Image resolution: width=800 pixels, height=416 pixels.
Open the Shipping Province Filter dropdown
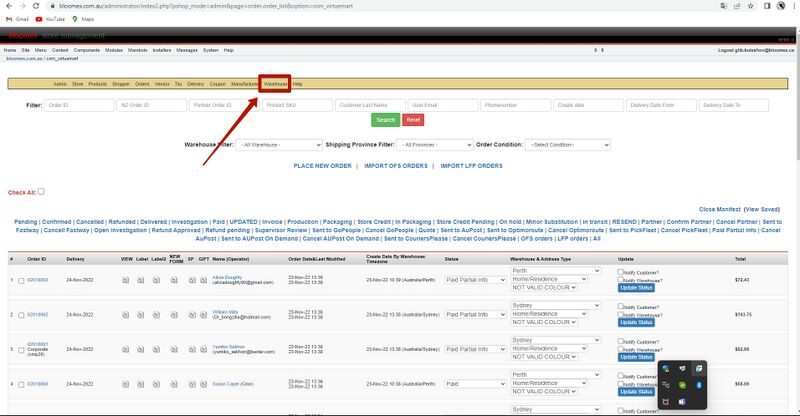click(x=435, y=145)
